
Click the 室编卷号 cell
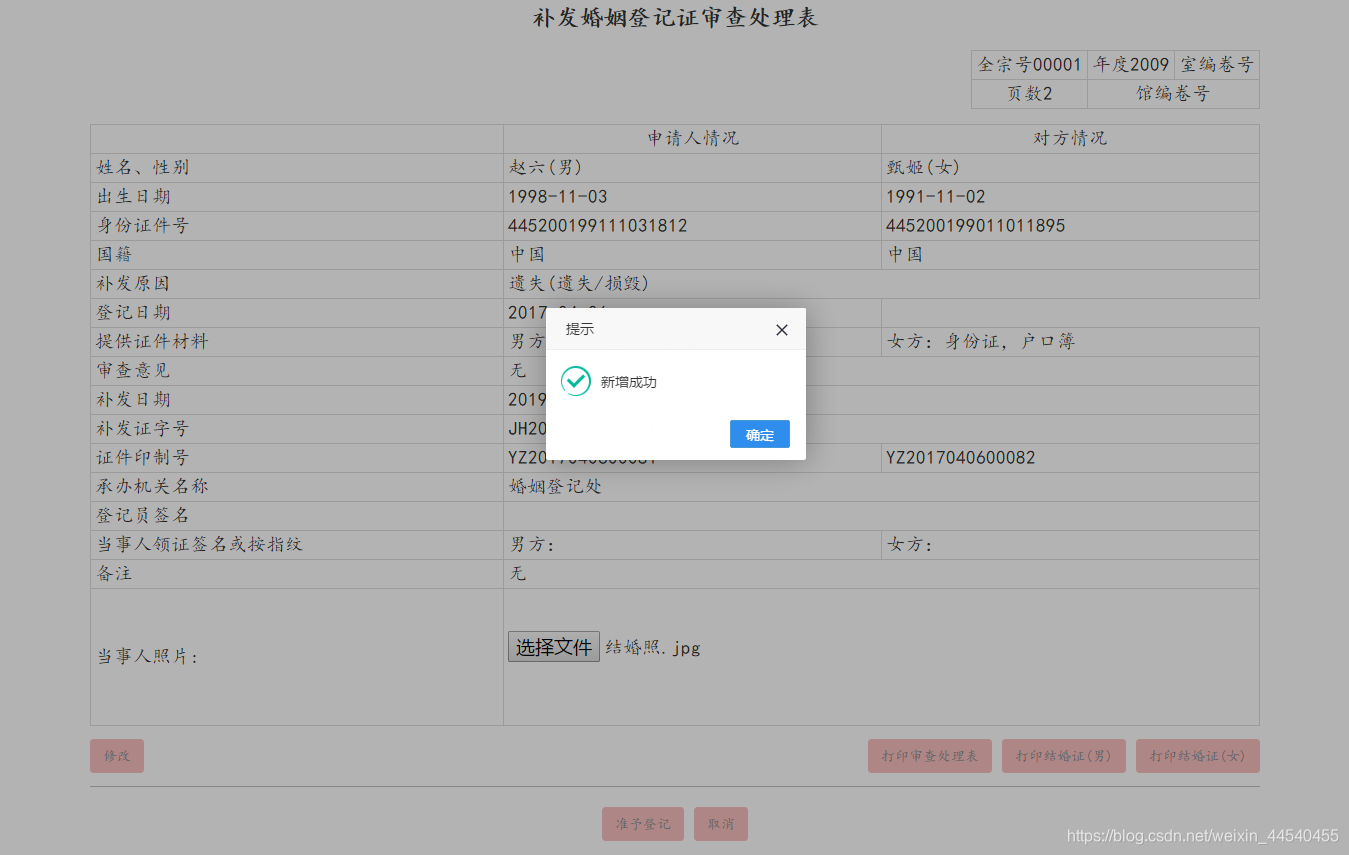1217,65
